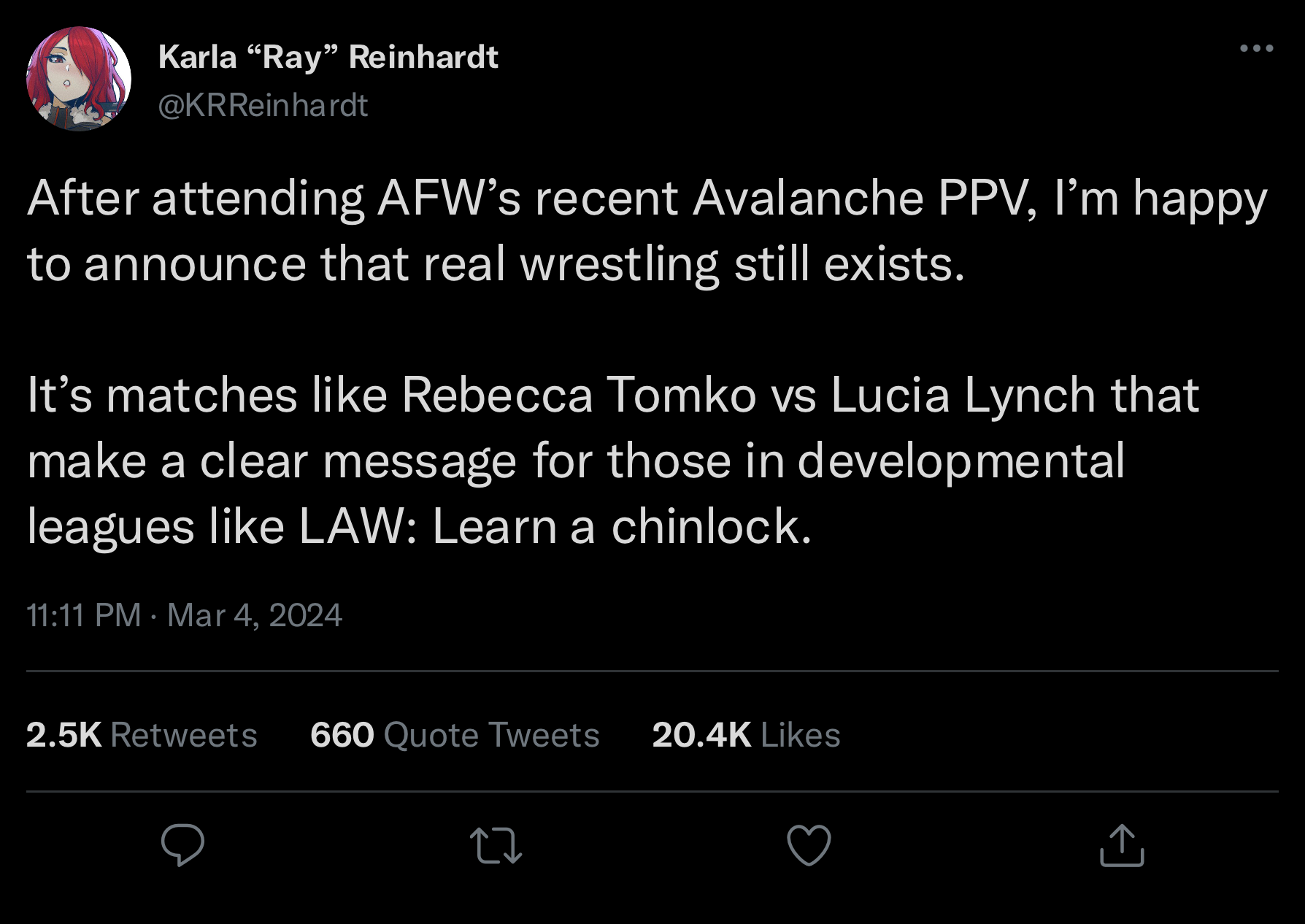
Task: Click the reply speech bubble icon
Action: 182,844
